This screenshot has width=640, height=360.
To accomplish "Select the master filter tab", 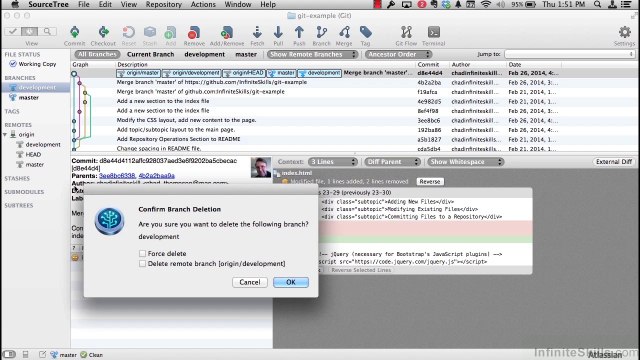I will [x=246, y=54].
